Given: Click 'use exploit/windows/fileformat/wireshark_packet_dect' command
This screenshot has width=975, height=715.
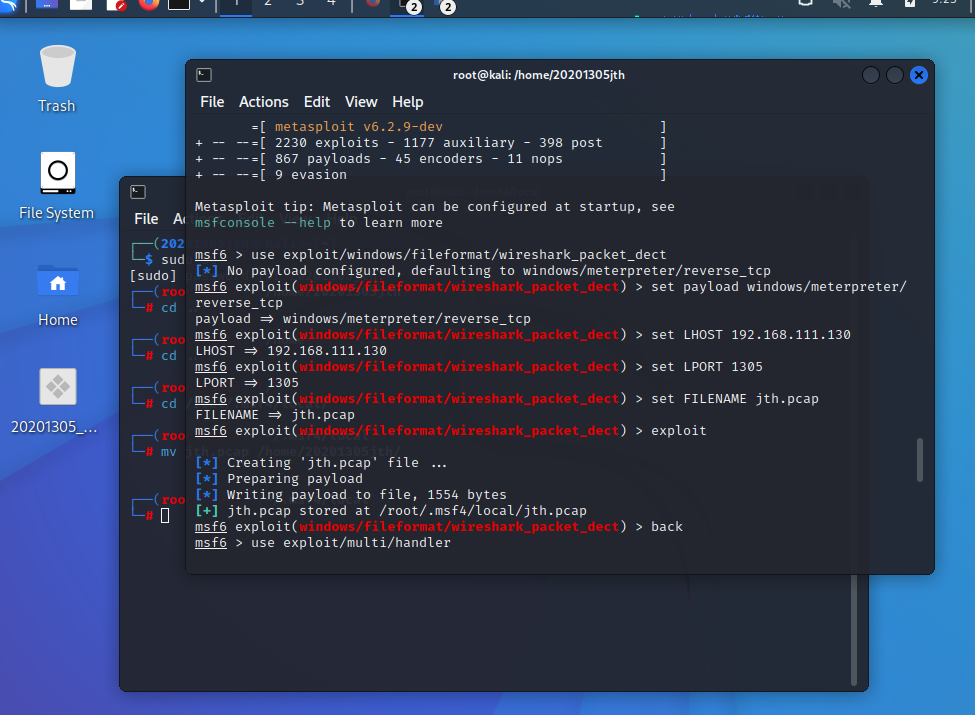Looking at the screenshot, I should pyautogui.click(x=458, y=255).
